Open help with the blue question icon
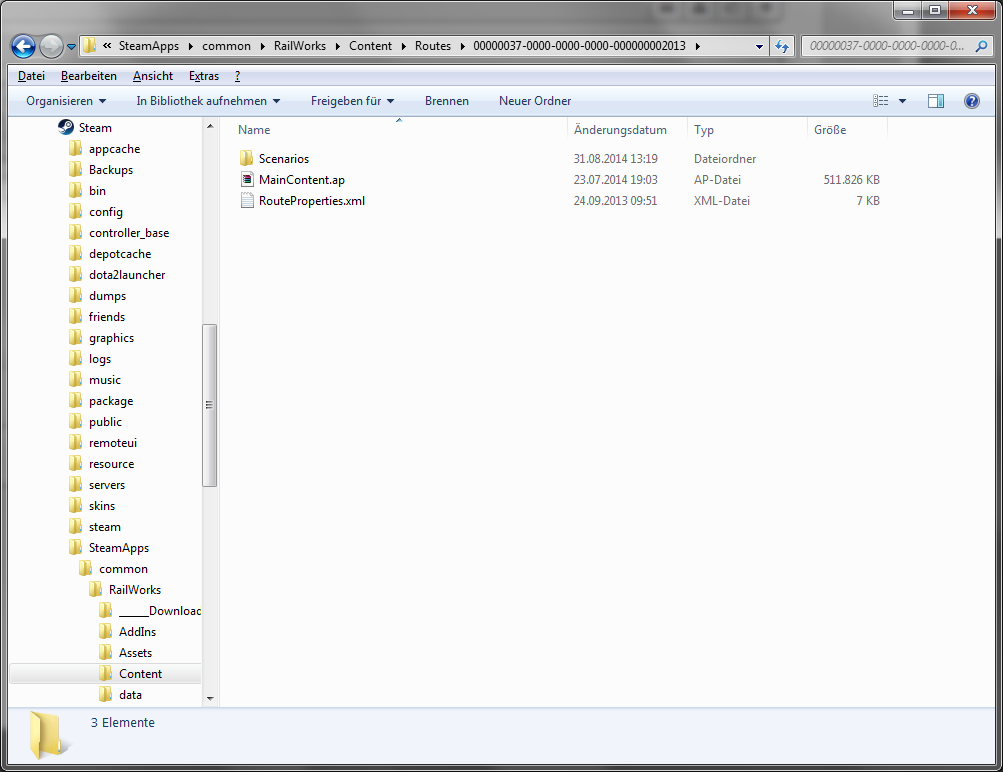Image resolution: width=1003 pixels, height=772 pixels. click(x=972, y=101)
